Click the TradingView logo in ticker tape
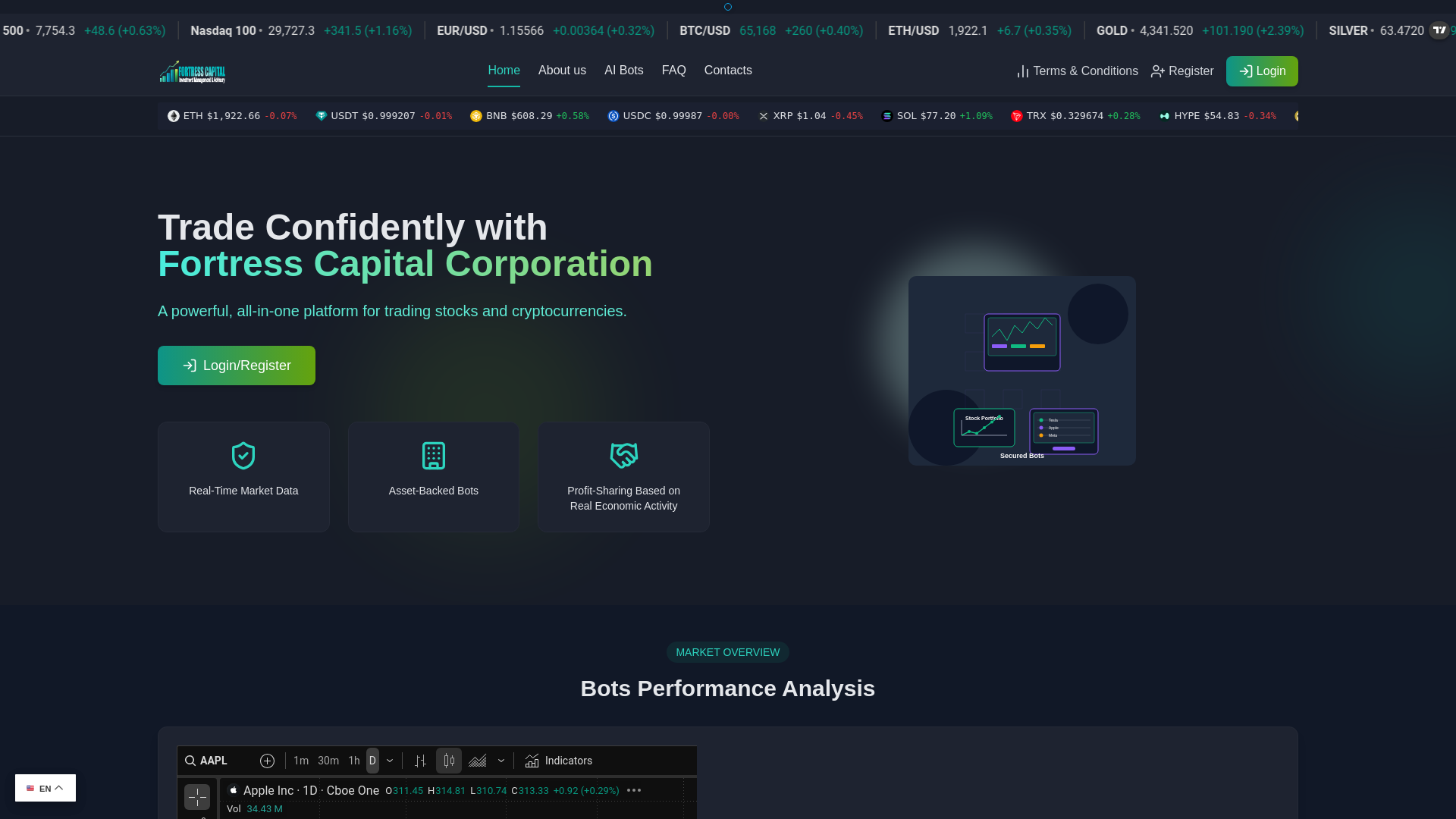The image size is (1456, 819). (1439, 31)
